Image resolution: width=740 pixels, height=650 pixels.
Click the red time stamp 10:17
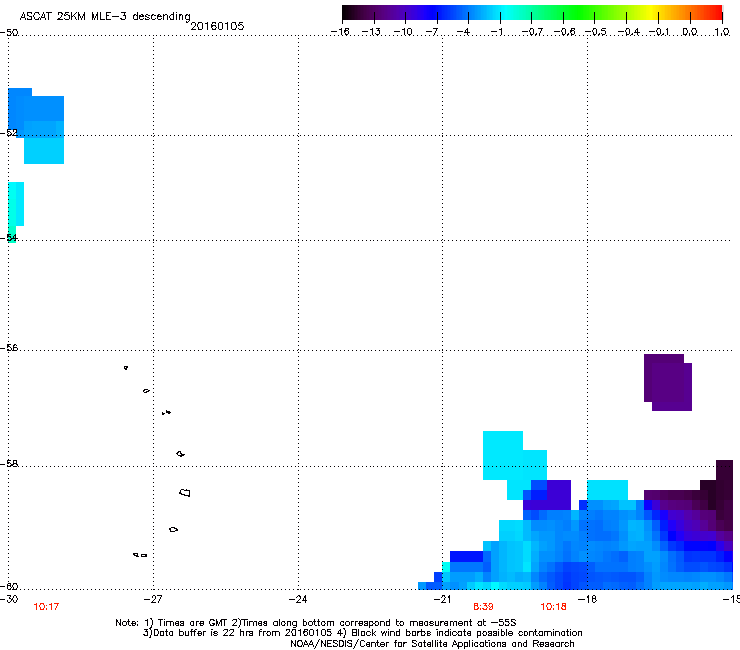click(x=46, y=607)
